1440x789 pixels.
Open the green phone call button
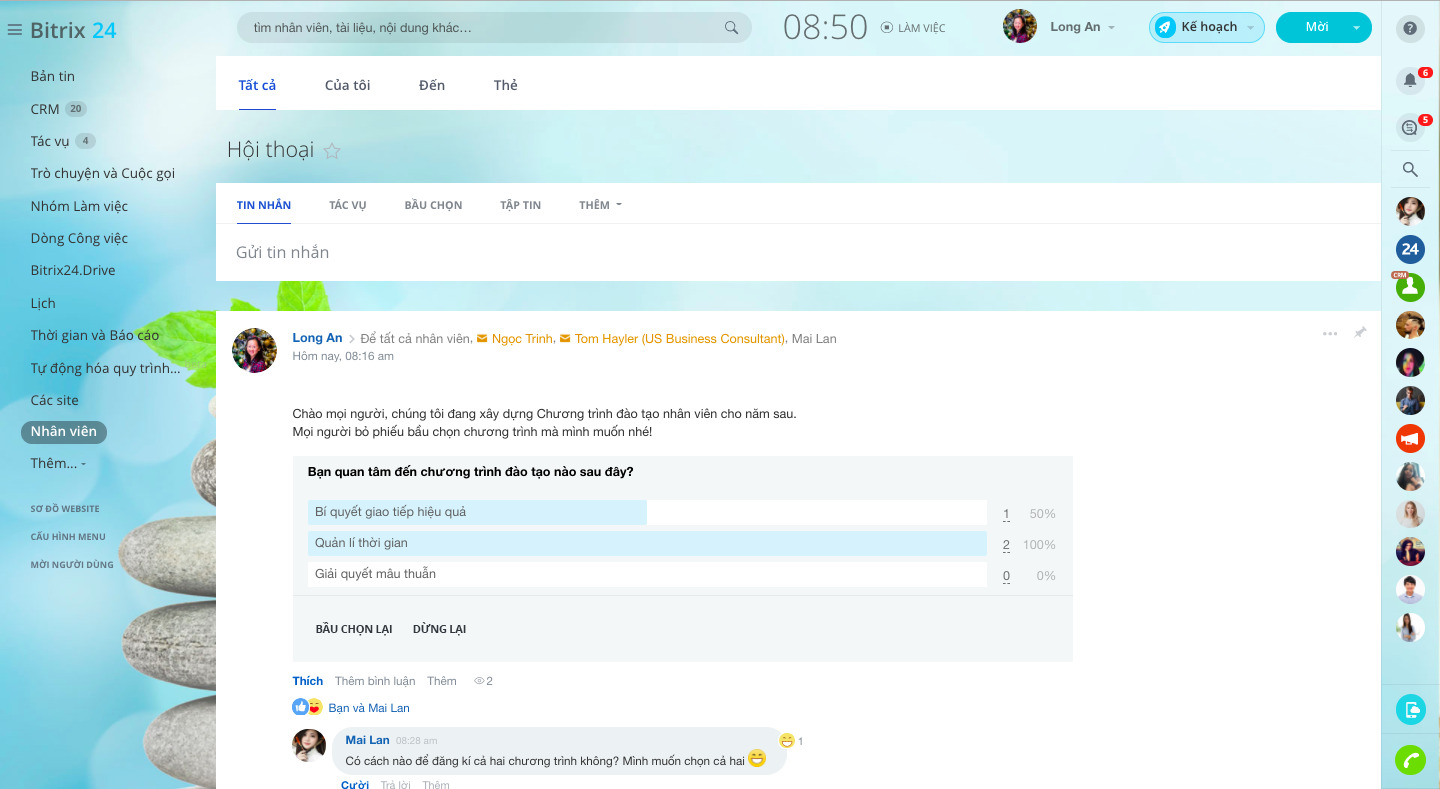pos(1410,760)
